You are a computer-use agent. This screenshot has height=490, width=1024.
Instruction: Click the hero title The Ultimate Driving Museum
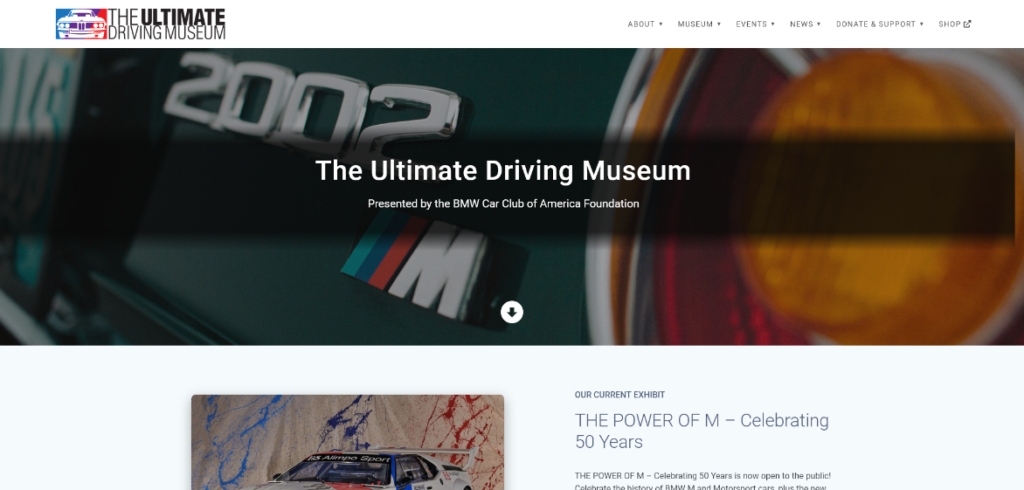coord(503,171)
